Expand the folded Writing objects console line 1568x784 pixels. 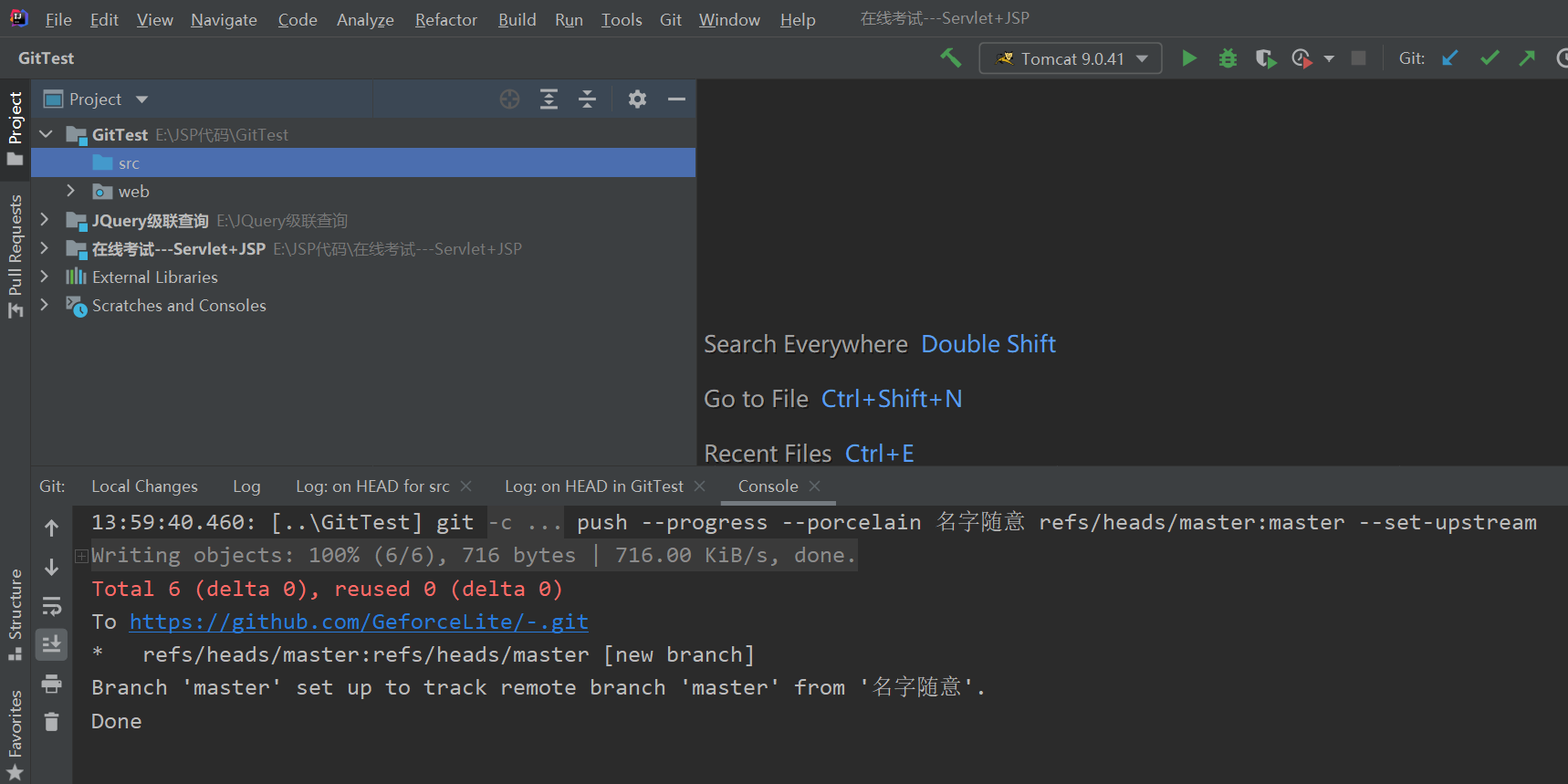(x=81, y=556)
